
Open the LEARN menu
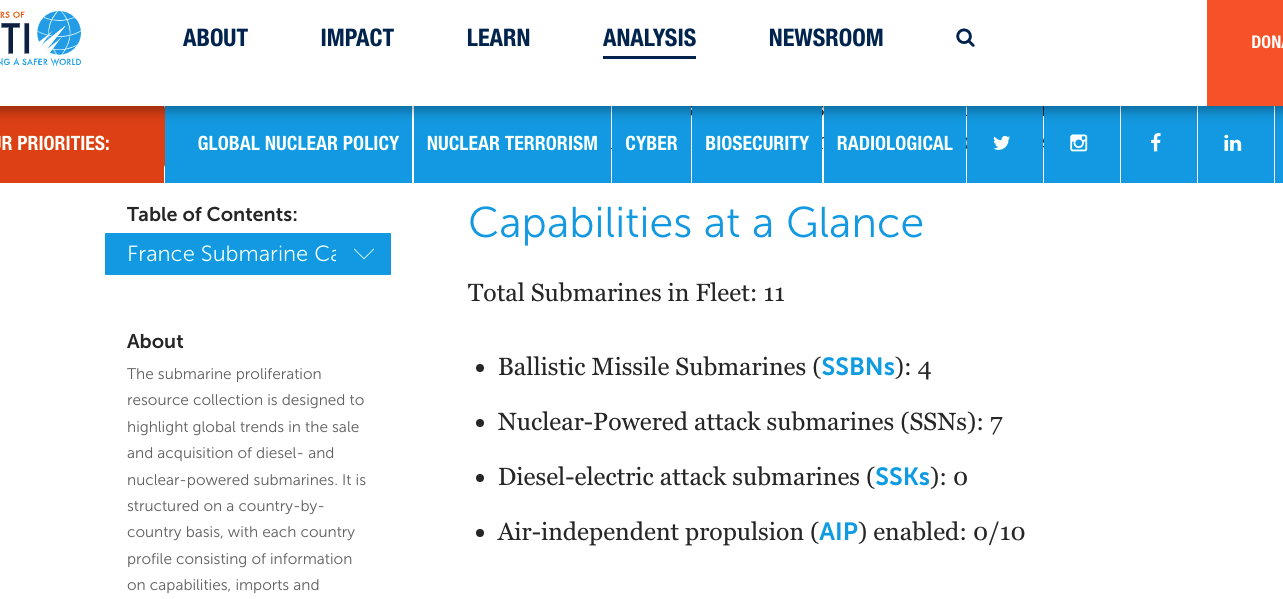point(498,38)
